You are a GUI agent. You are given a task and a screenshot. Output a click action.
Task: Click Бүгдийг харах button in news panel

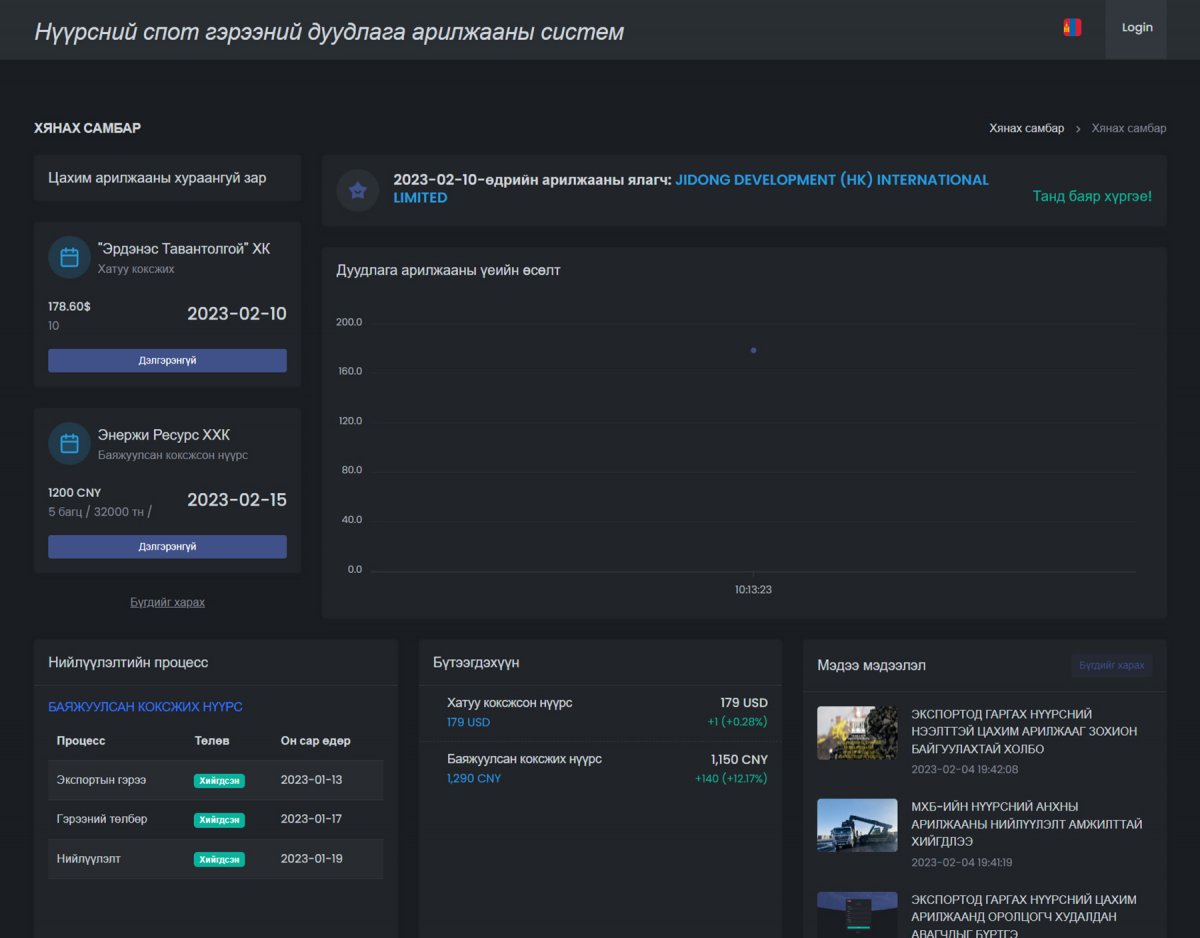1111,666
